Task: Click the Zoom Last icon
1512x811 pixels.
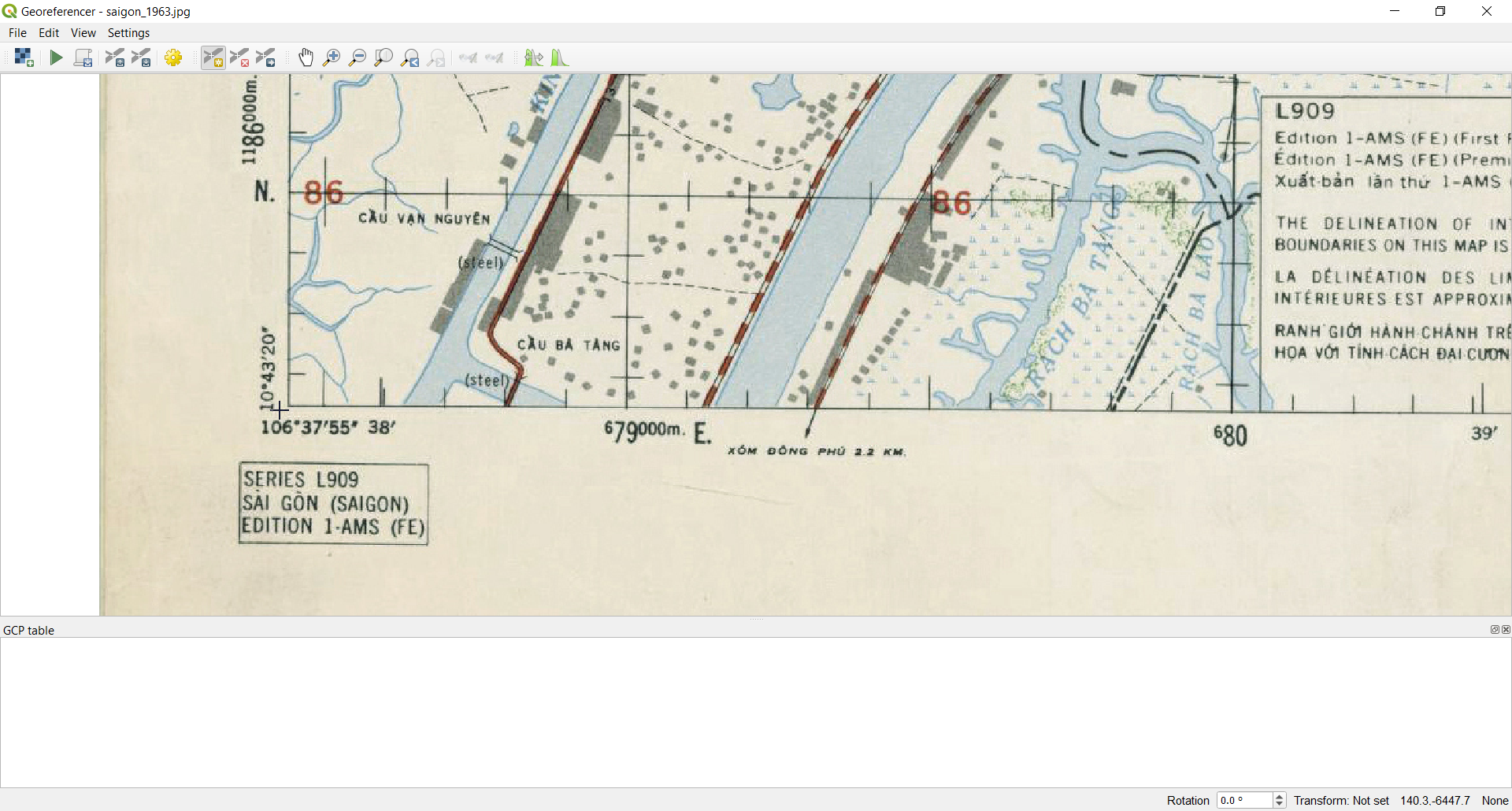Action: (x=410, y=57)
